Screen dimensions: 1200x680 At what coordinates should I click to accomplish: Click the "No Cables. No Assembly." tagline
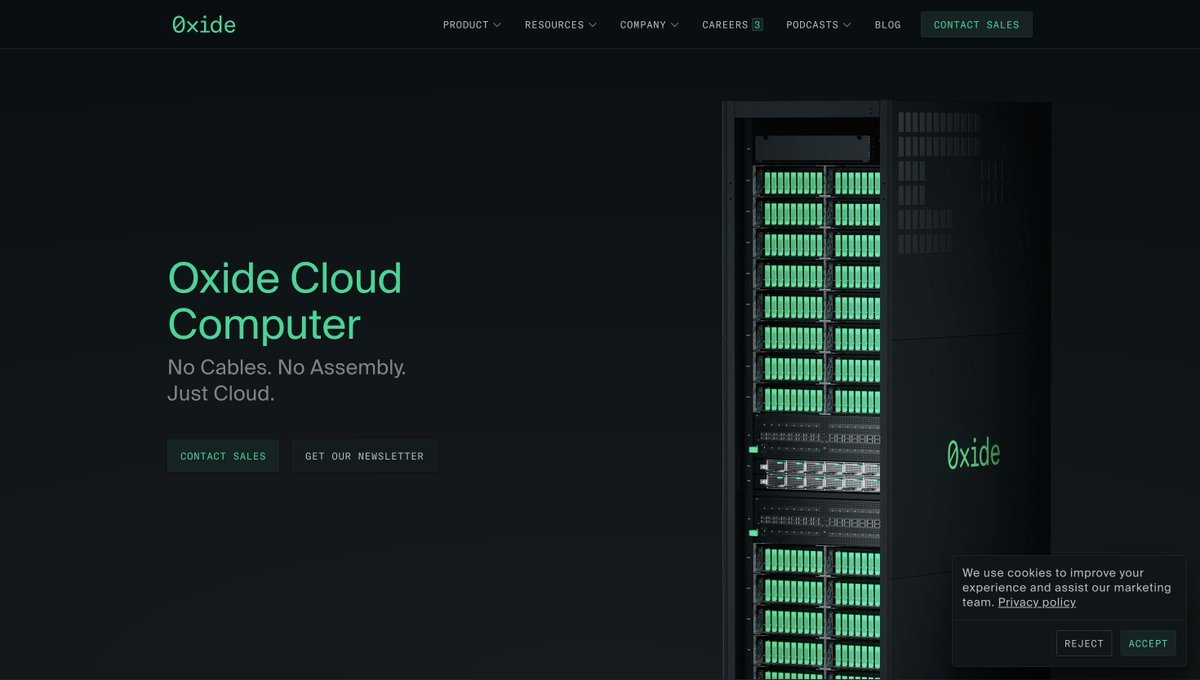point(287,367)
